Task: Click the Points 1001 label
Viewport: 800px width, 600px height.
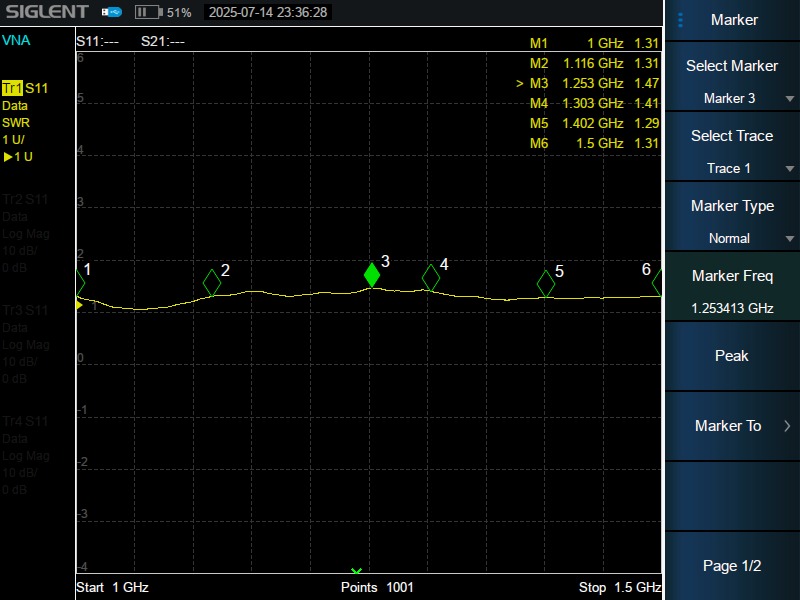Action: tap(377, 587)
